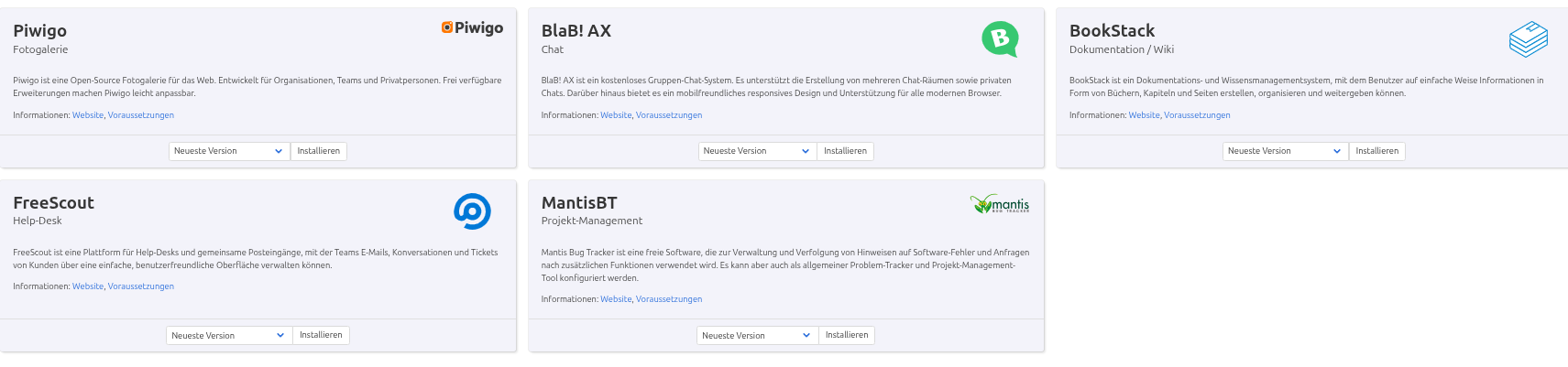Open BookStack Neueste Version dropdown
The image size is (1568, 367).
[1285, 151]
